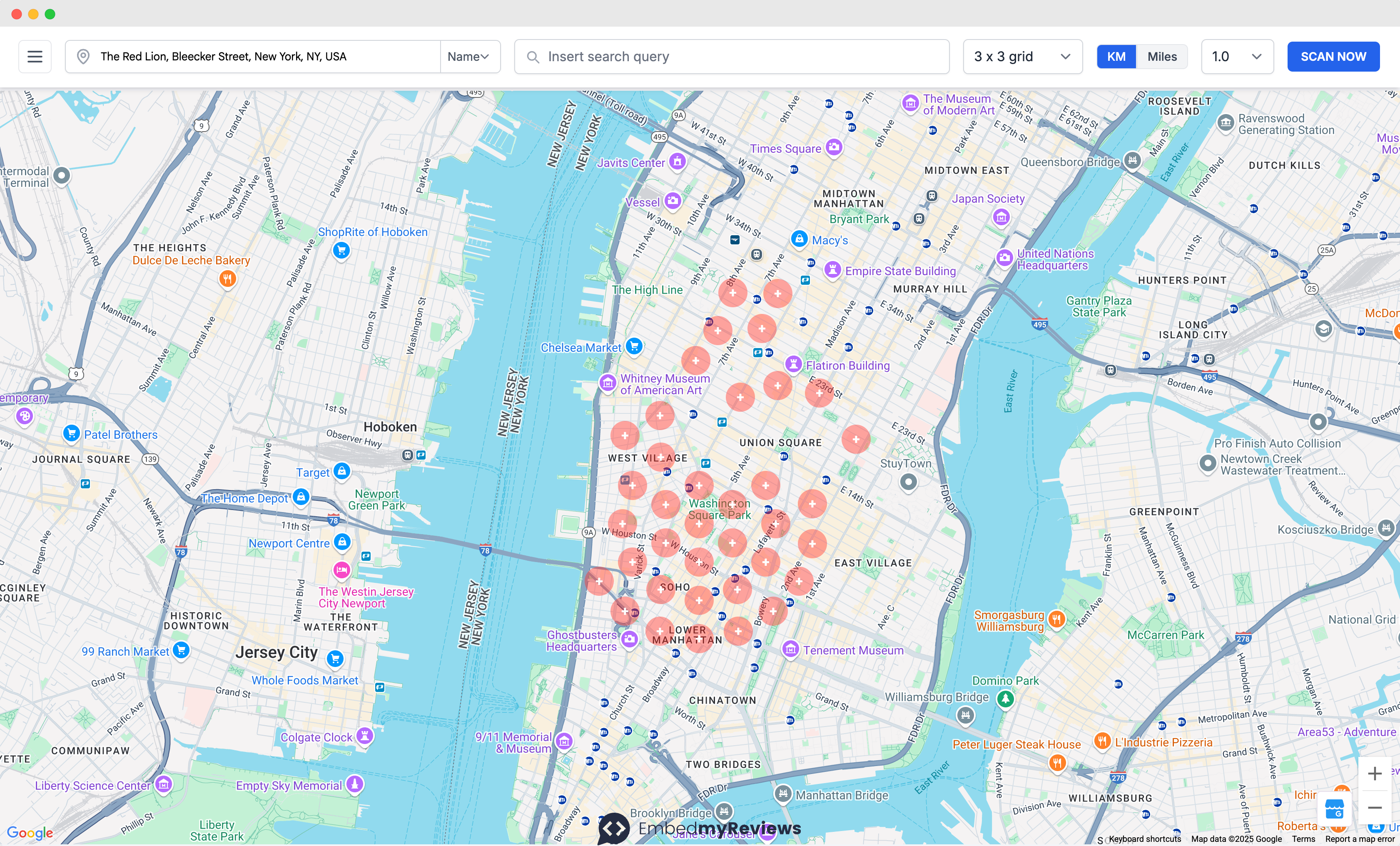Click Report a map error link
The image size is (1400, 846).
point(1360,839)
